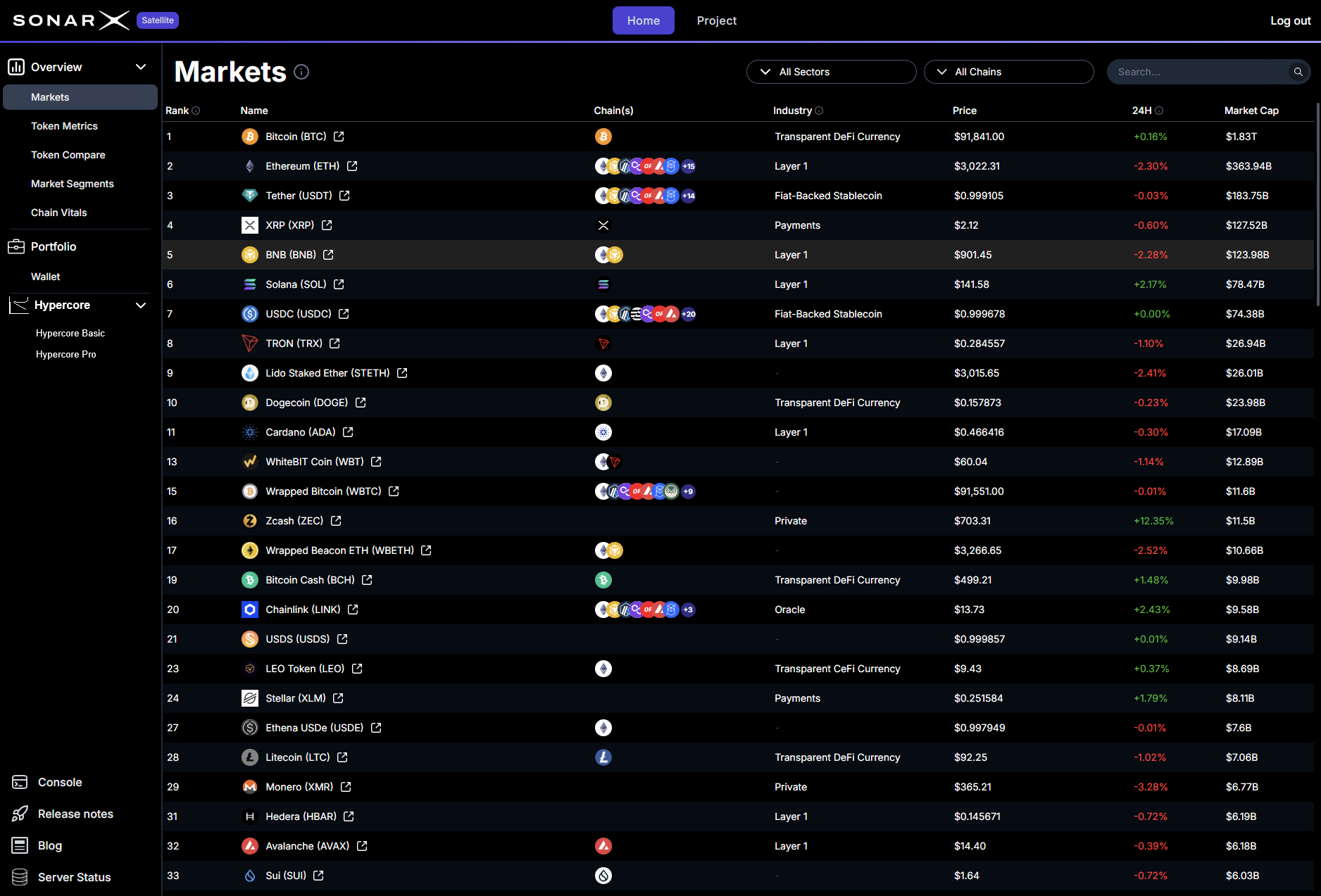Viewport: 1321px width, 896px height.
Task: Collapse the Hypercore section in the sidebar
Action: [x=141, y=305]
